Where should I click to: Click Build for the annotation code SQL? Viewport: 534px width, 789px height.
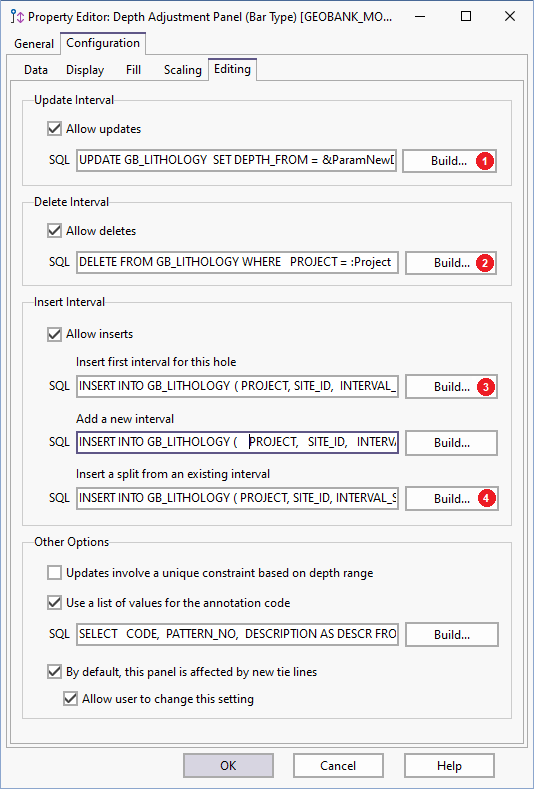coord(452,635)
